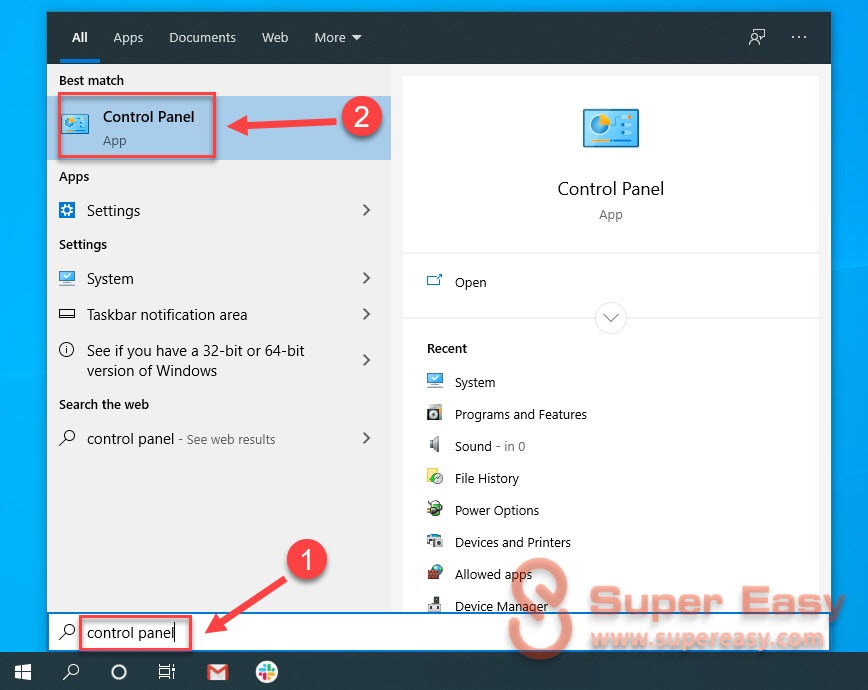Select control panel See web results
The width and height of the screenshot is (868, 690).
click(x=219, y=439)
